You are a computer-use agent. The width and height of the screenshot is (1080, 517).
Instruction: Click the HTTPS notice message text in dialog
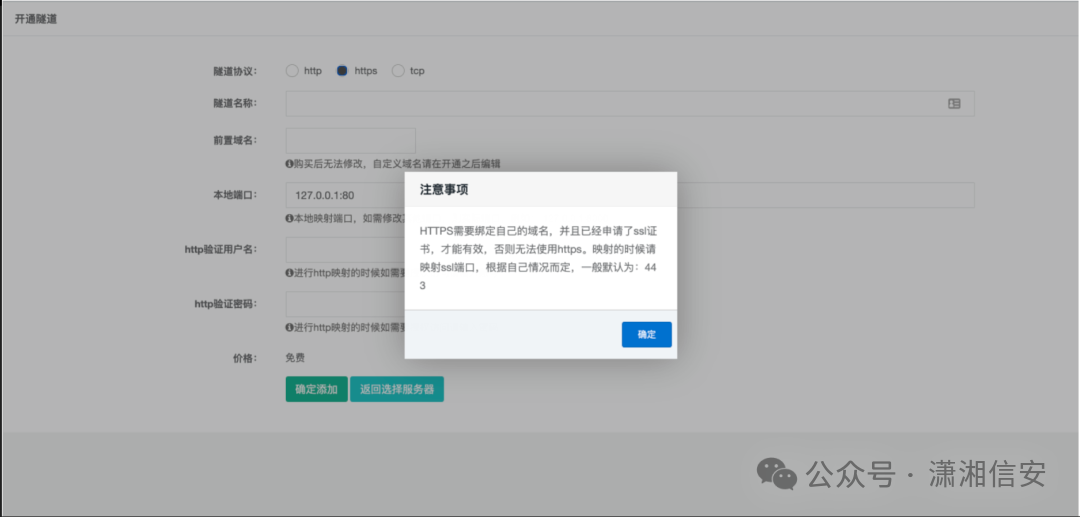(540, 258)
